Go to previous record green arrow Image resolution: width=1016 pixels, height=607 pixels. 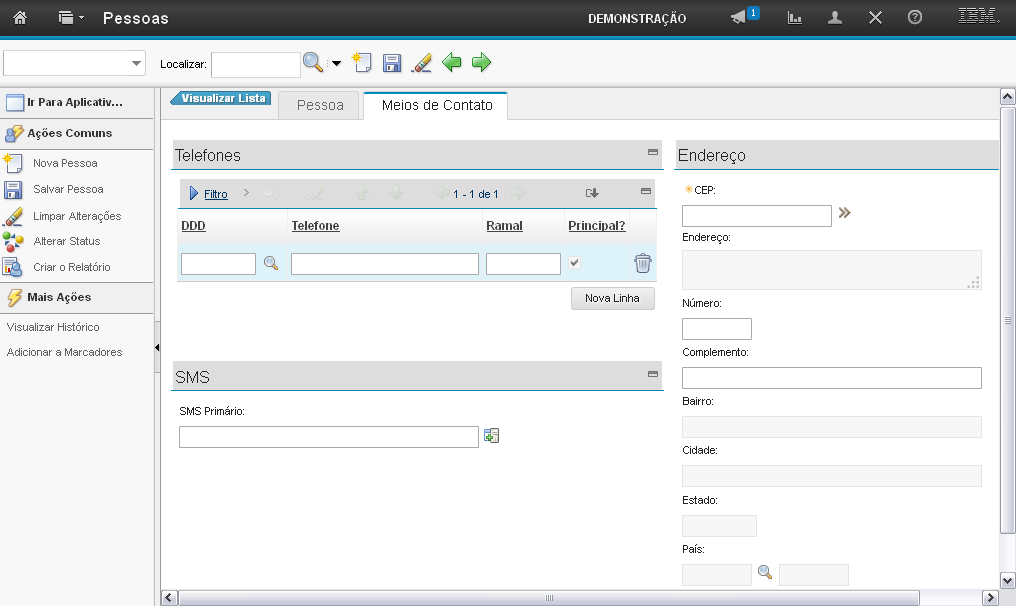click(452, 63)
